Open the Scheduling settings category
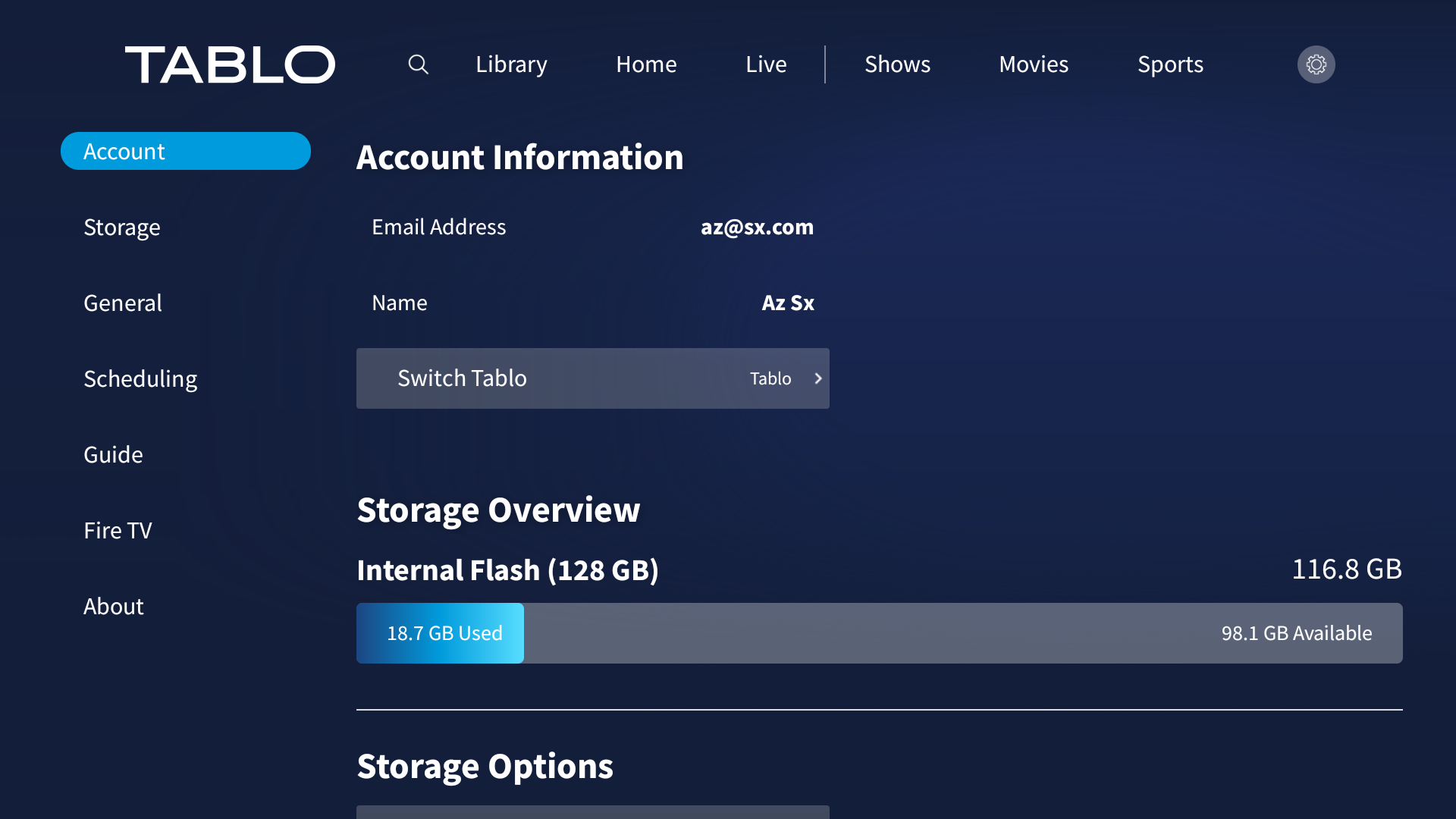The height and width of the screenshot is (819, 1456). pyautogui.click(x=140, y=378)
